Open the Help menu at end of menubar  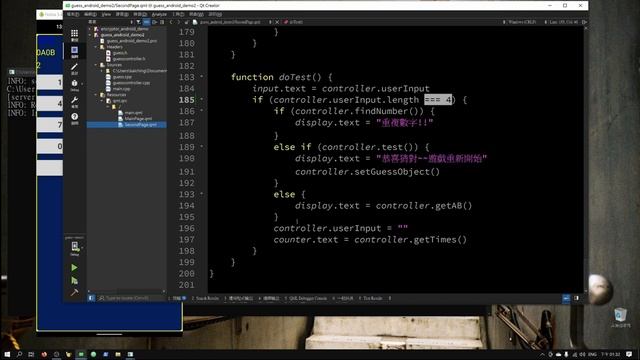(215, 14)
